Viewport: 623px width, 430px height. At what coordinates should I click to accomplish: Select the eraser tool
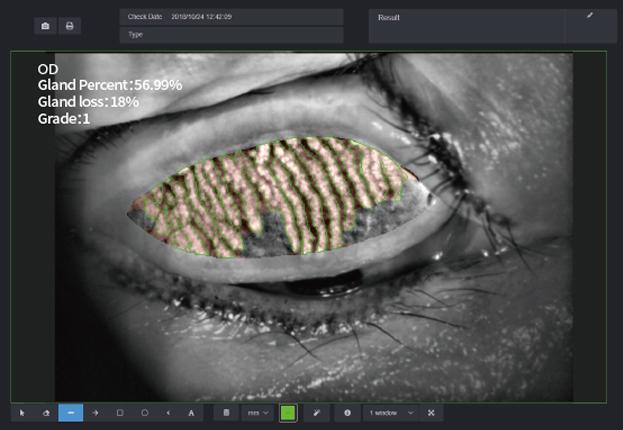[x=46, y=412]
